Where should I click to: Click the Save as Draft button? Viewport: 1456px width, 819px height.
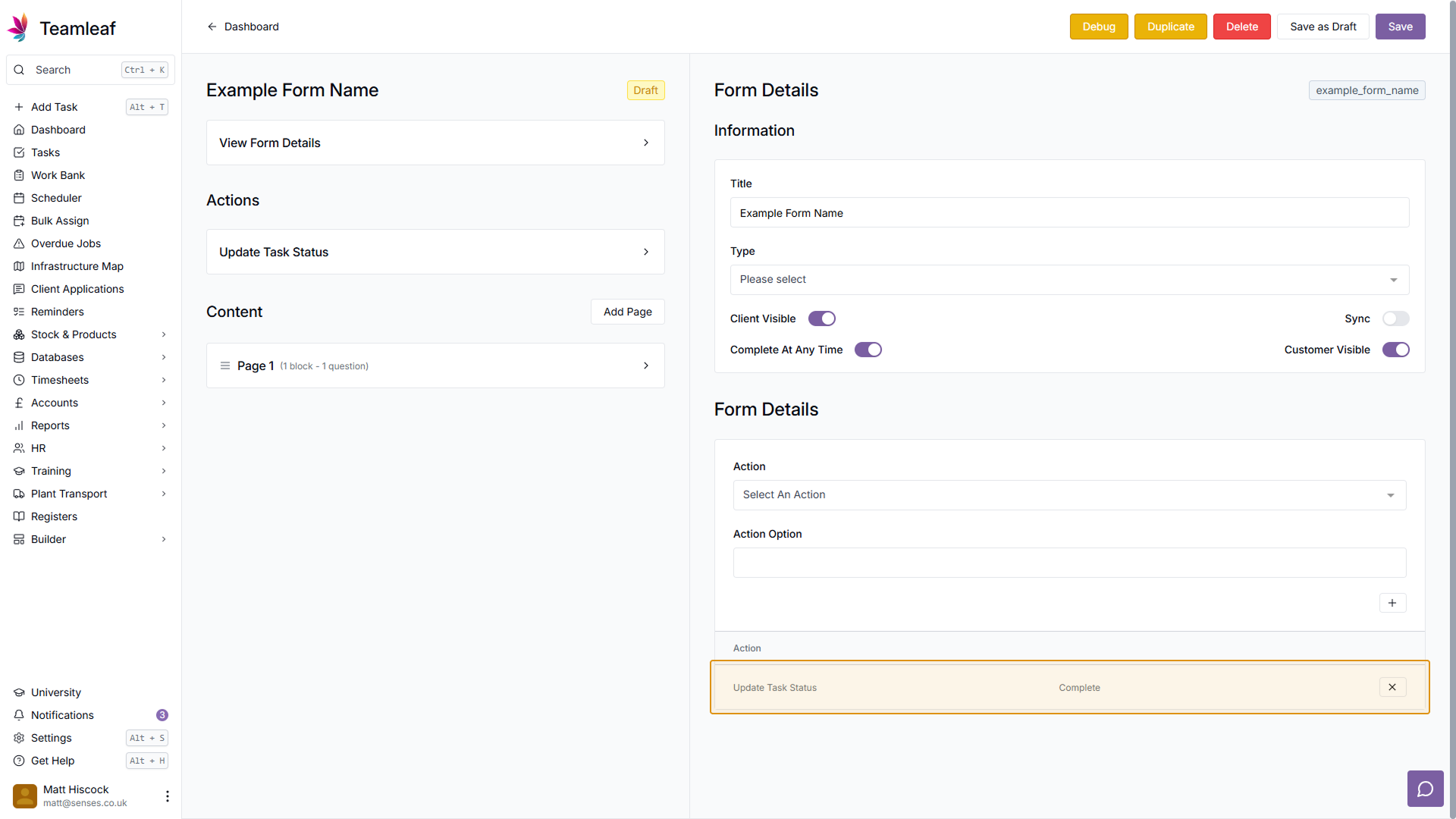click(x=1323, y=27)
